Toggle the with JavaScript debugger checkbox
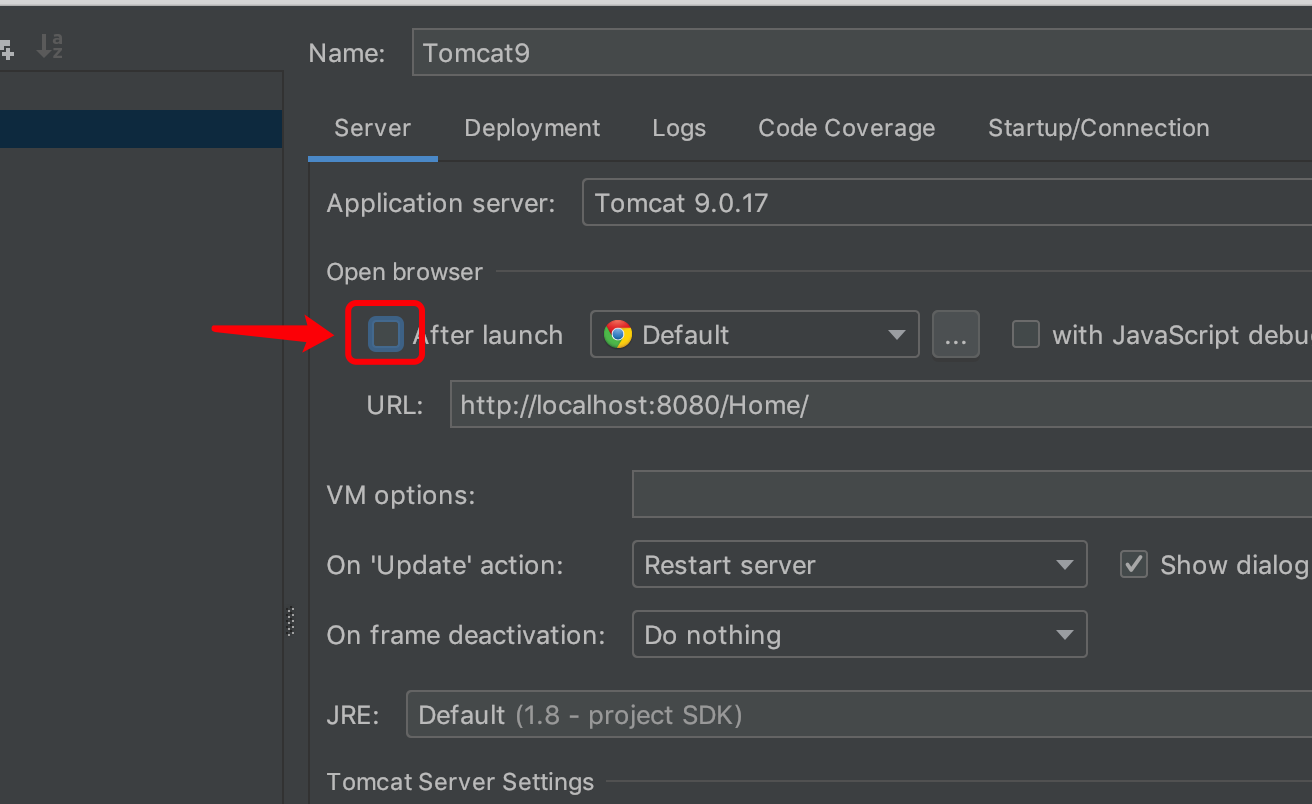The height and width of the screenshot is (804, 1312). click(1026, 334)
